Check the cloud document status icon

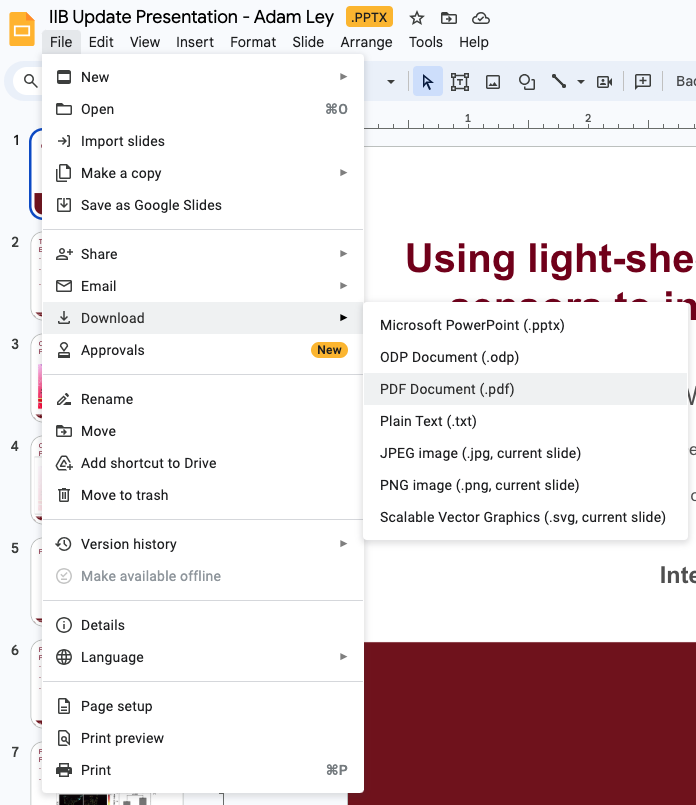pos(480,18)
